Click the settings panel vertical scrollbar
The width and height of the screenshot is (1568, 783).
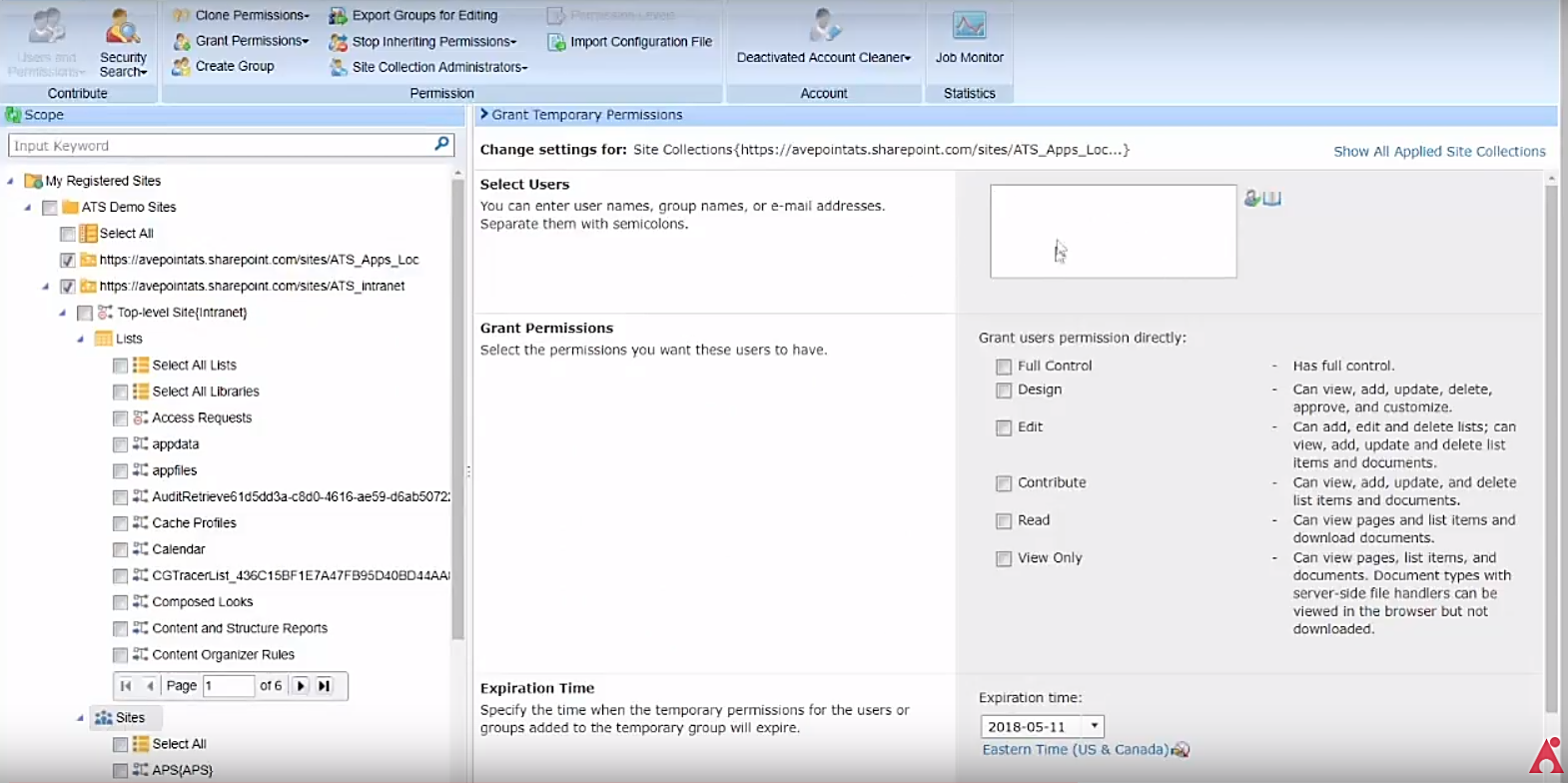pyautogui.click(x=1551, y=447)
